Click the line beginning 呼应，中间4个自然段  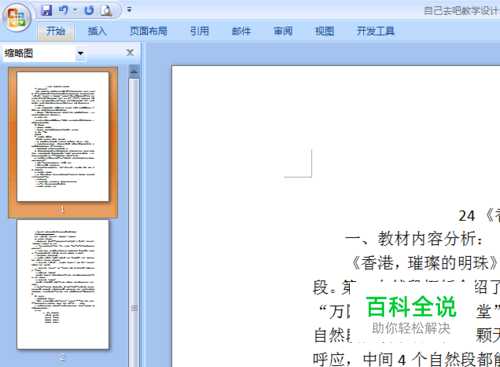(x=406, y=359)
